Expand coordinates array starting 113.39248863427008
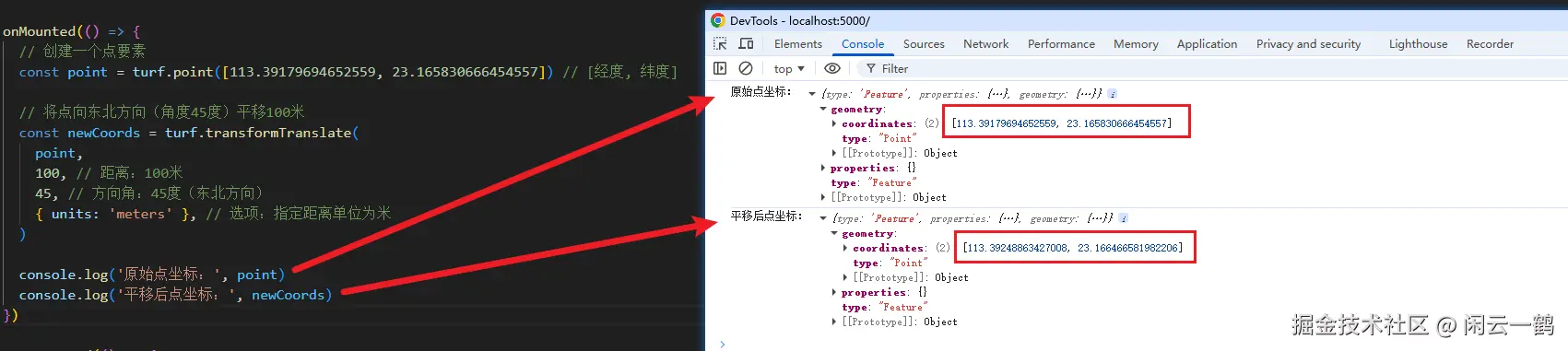The height and width of the screenshot is (351, 1568). point(845,248)
